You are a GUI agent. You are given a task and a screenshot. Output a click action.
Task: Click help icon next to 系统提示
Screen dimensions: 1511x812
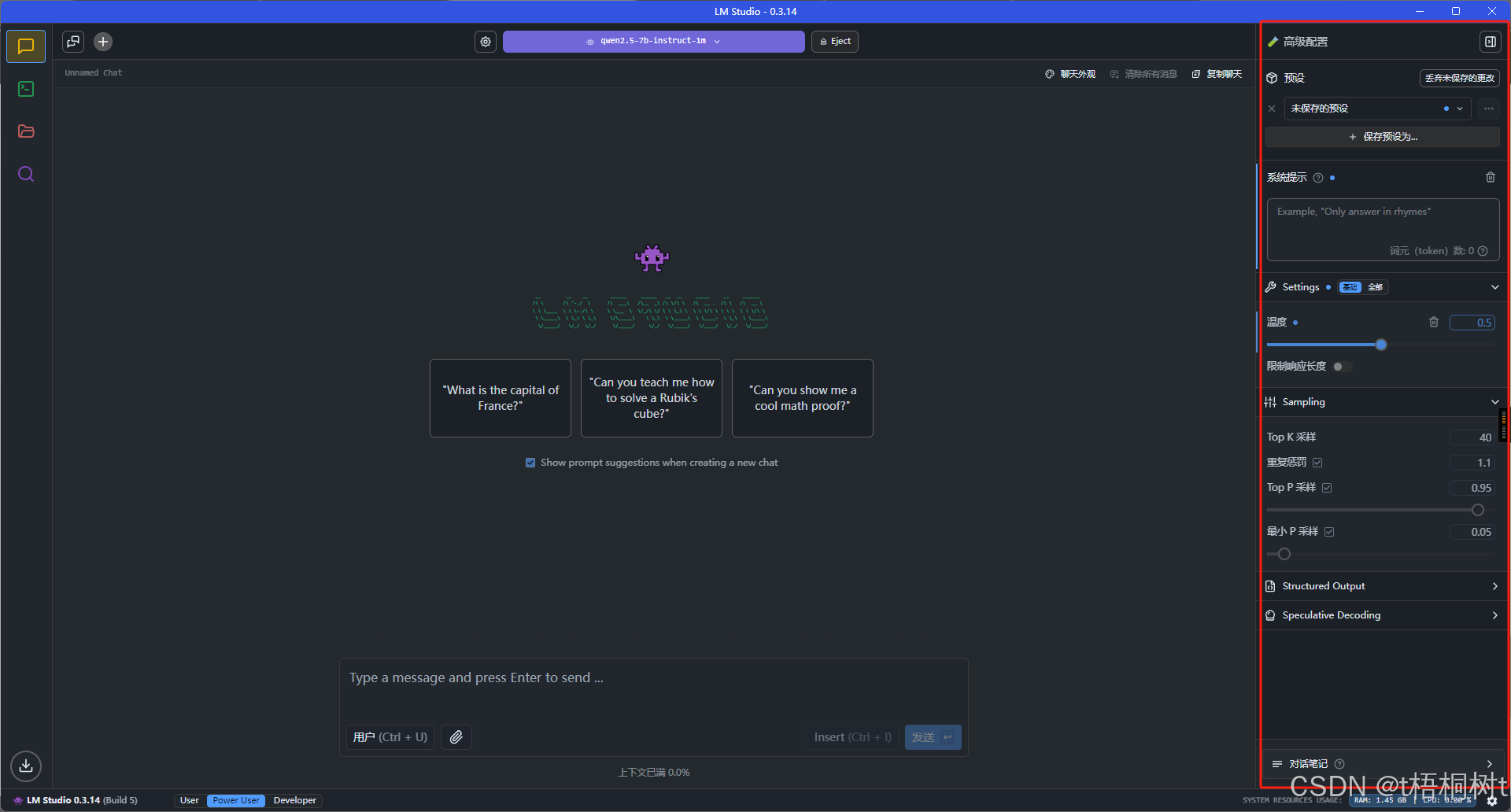(1318, 178)
